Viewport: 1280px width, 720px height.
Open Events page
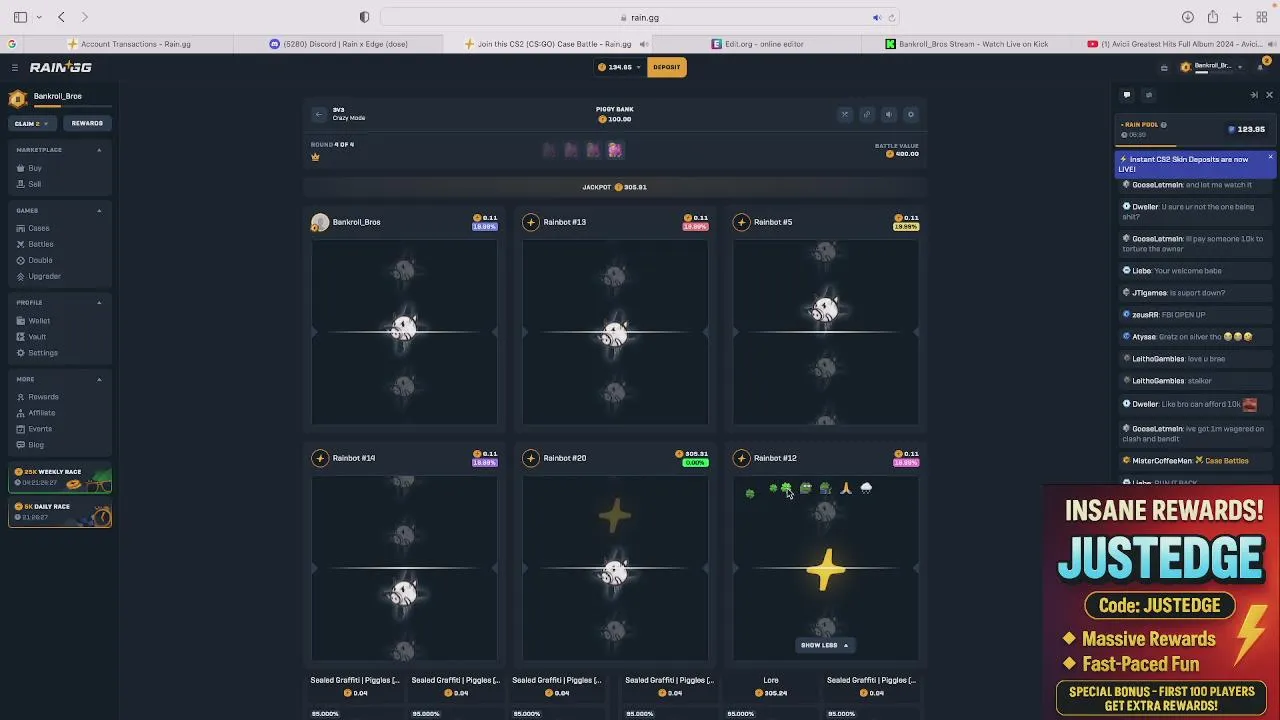click(x=34, y=429)
